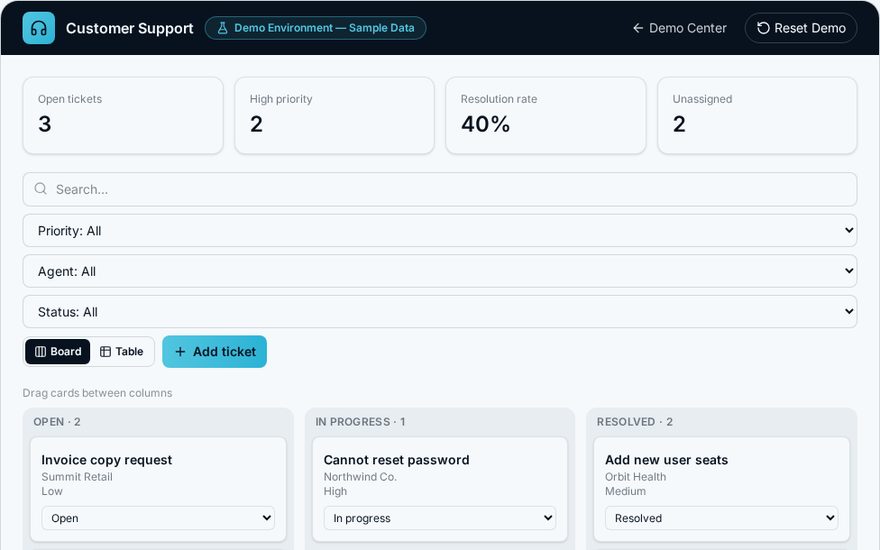Image resolution: width=880 pixels, height=550 pixels.
Task: Go back to Demo Center
Action: tap(680, 28)
